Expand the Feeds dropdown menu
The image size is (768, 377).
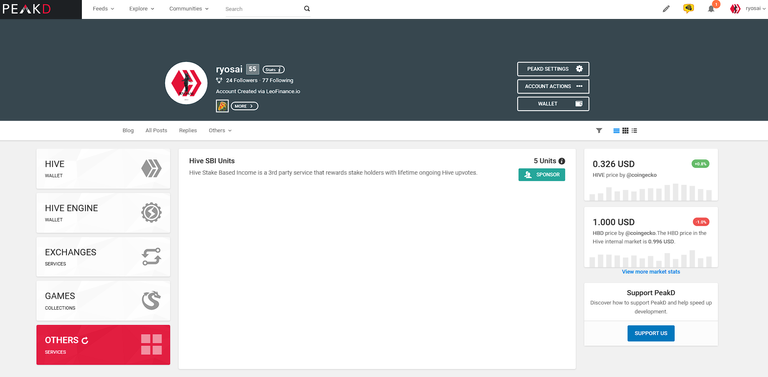pyautogui.click(x=103, y=9)
